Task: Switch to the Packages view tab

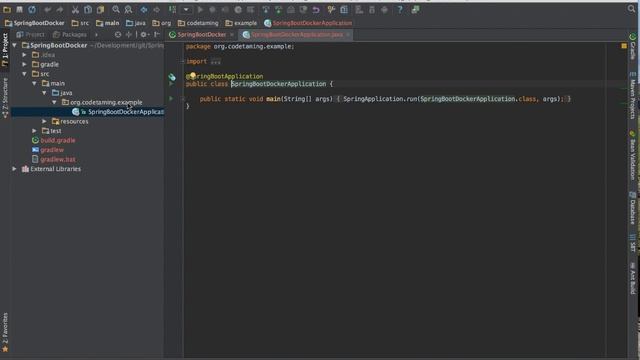Action: pos(69,35)
